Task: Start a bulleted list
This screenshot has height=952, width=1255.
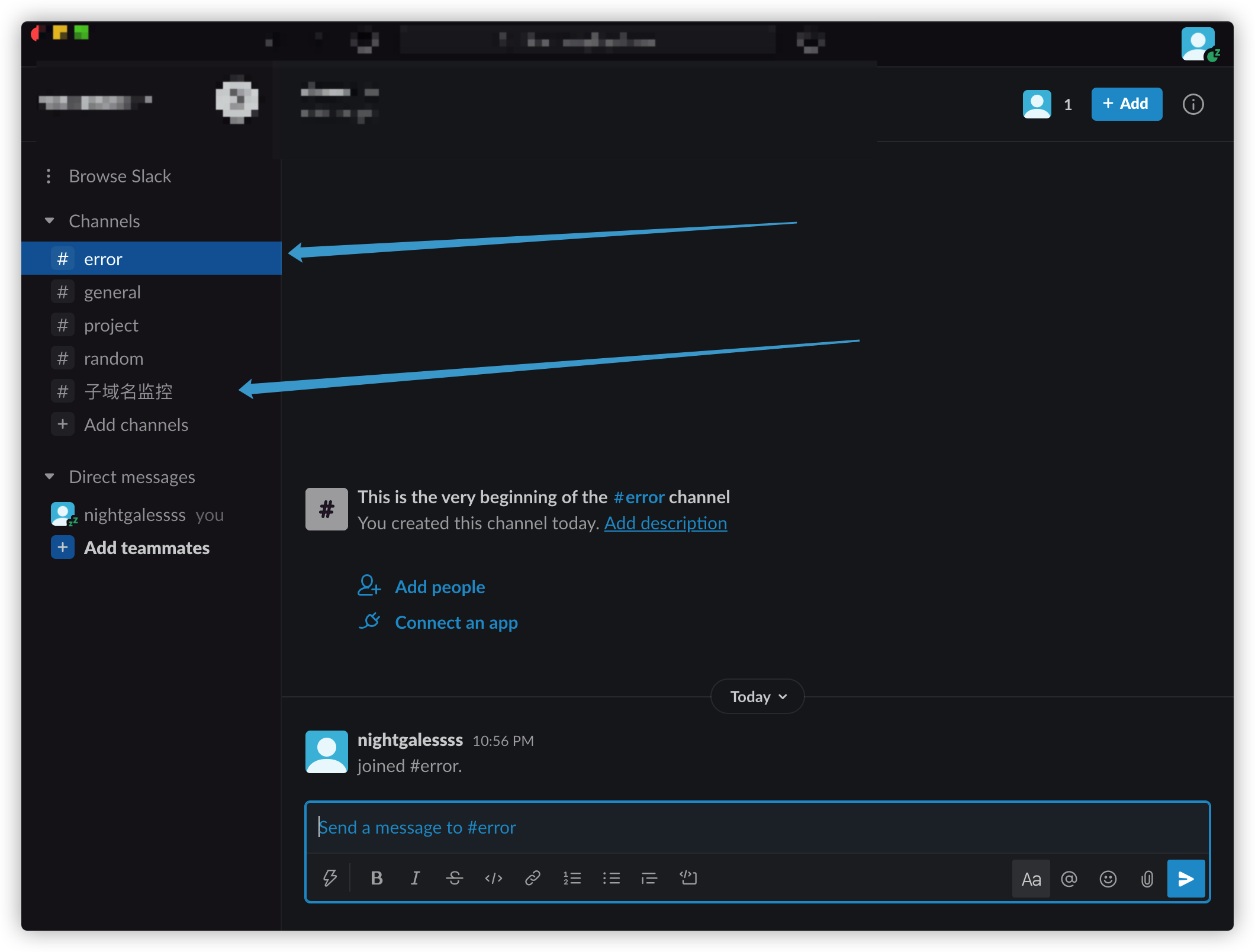Action: coord(611,878)
